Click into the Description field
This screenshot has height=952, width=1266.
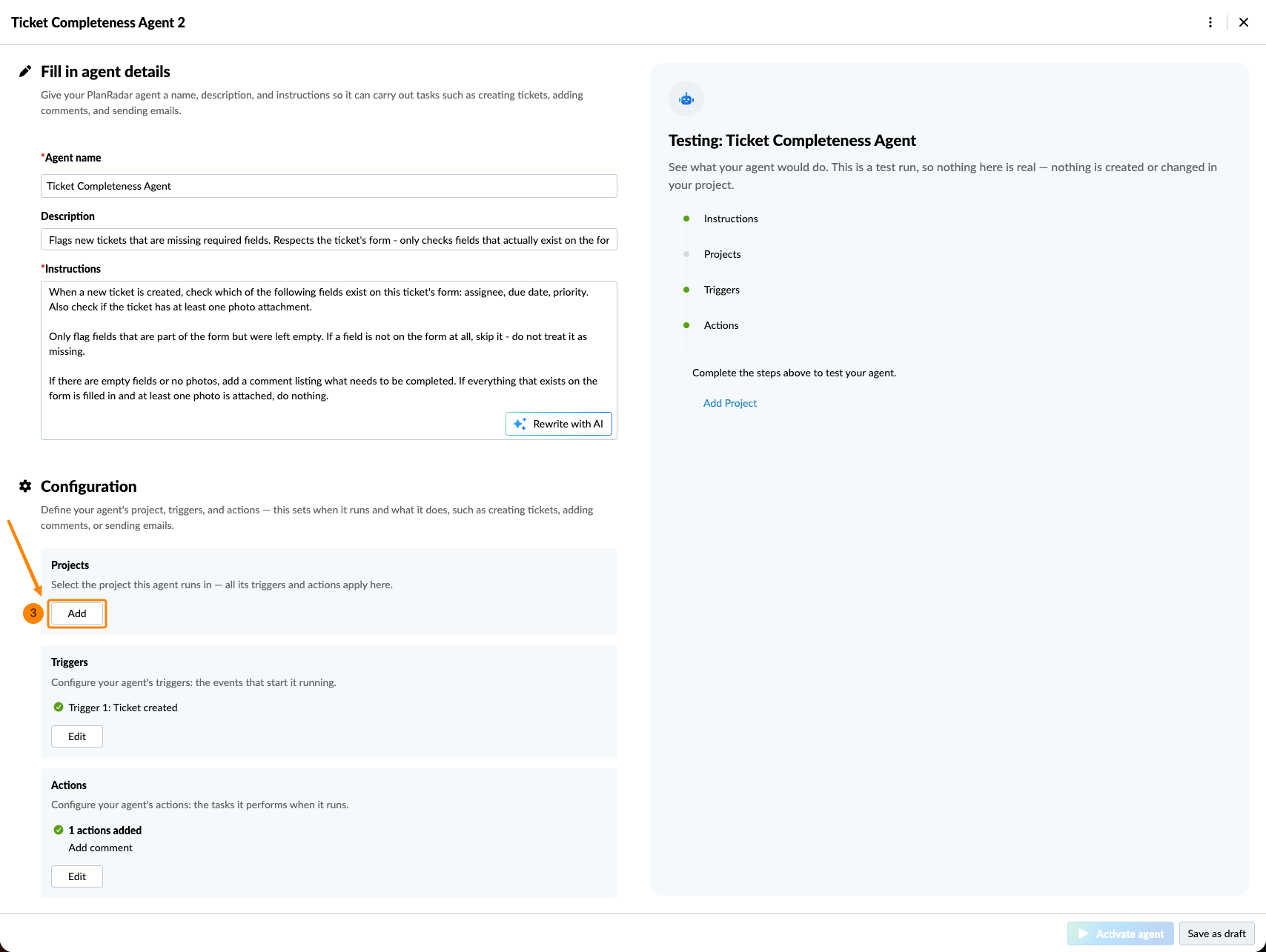329,240
